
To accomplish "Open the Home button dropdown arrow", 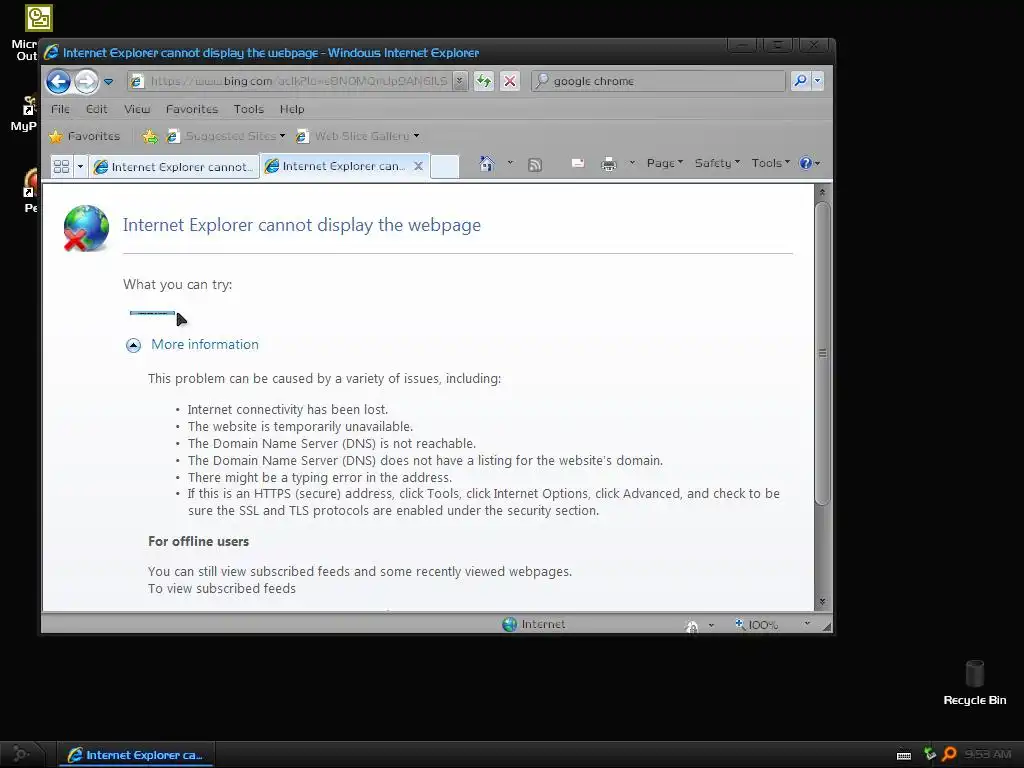I will click(511, 163).
